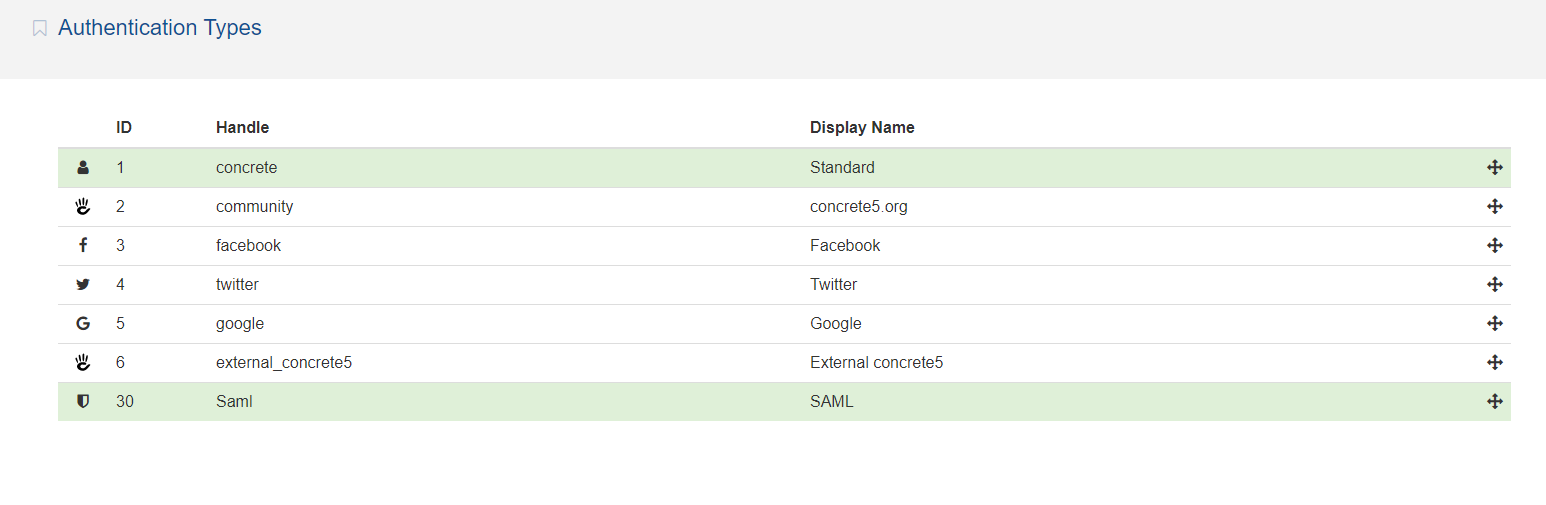The height and width of the screenshot is (505, 1546).
Task: Click the Google G icon
Action: pos(83,324)
